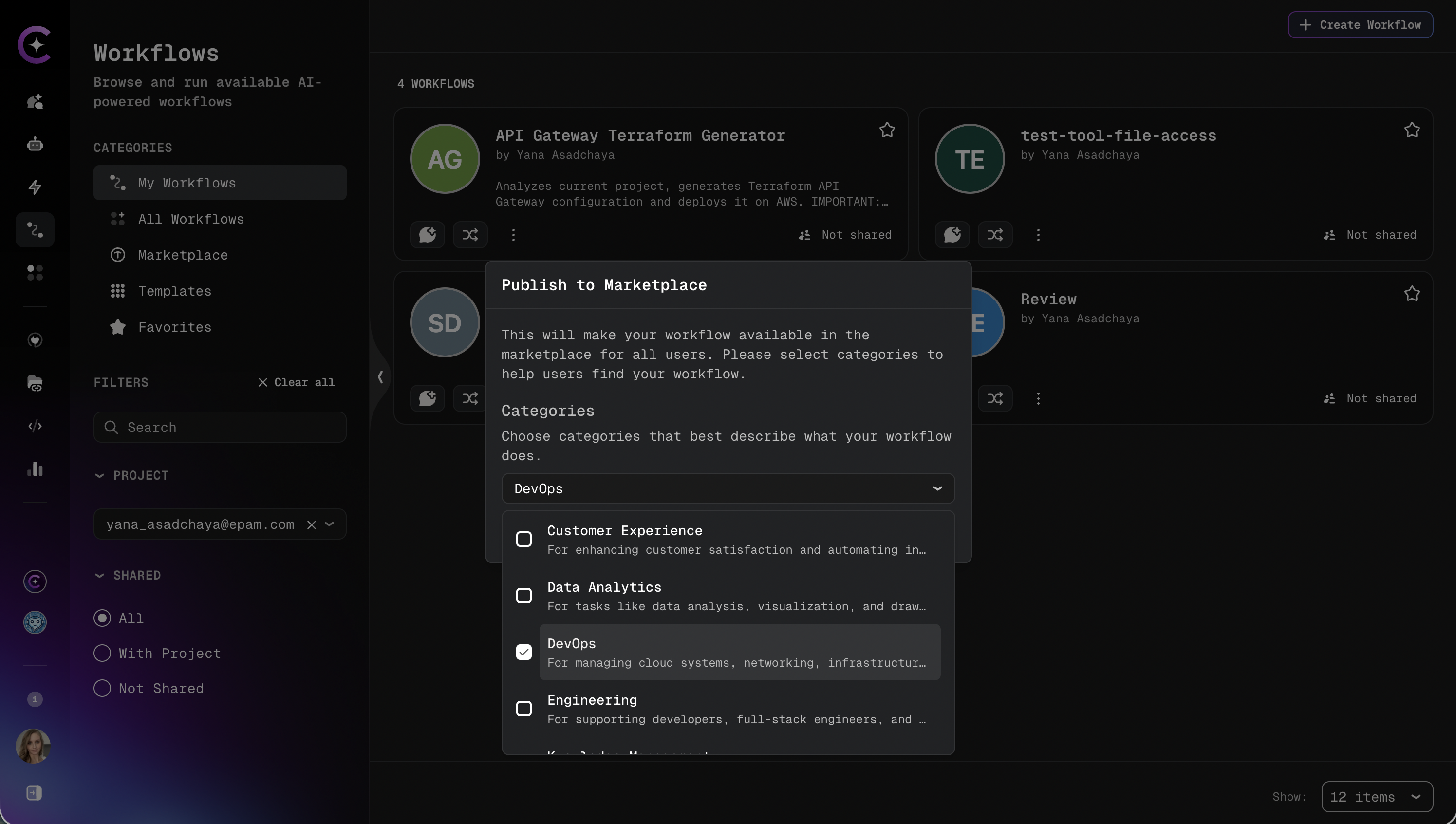Viewport: 1456px width, 824px height.
Task: Select All Workflows category
Action: [x=220, y=219]
